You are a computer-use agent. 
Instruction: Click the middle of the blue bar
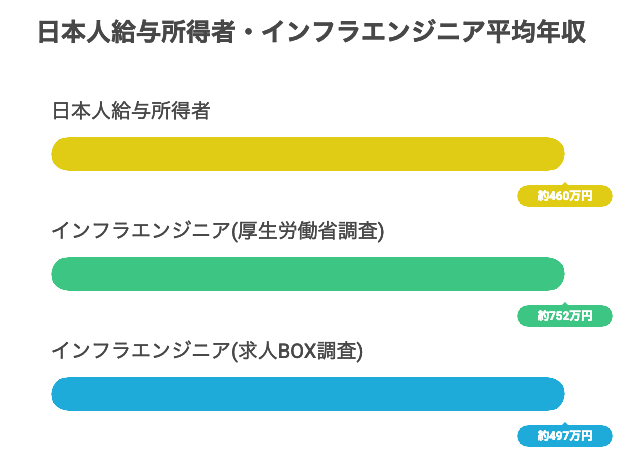(308, 394)
